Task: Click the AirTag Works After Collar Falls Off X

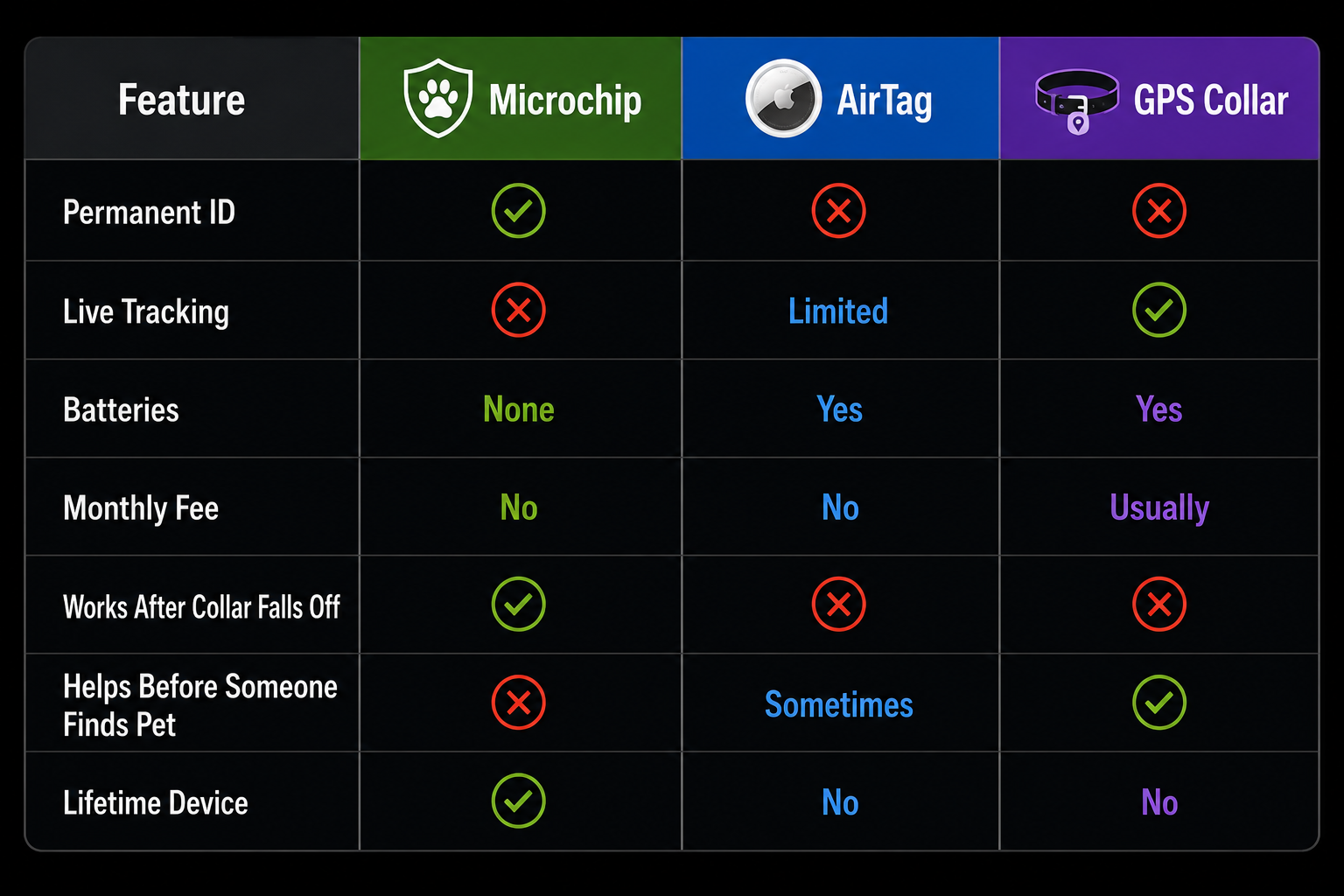Action: [x=838, y=604]
